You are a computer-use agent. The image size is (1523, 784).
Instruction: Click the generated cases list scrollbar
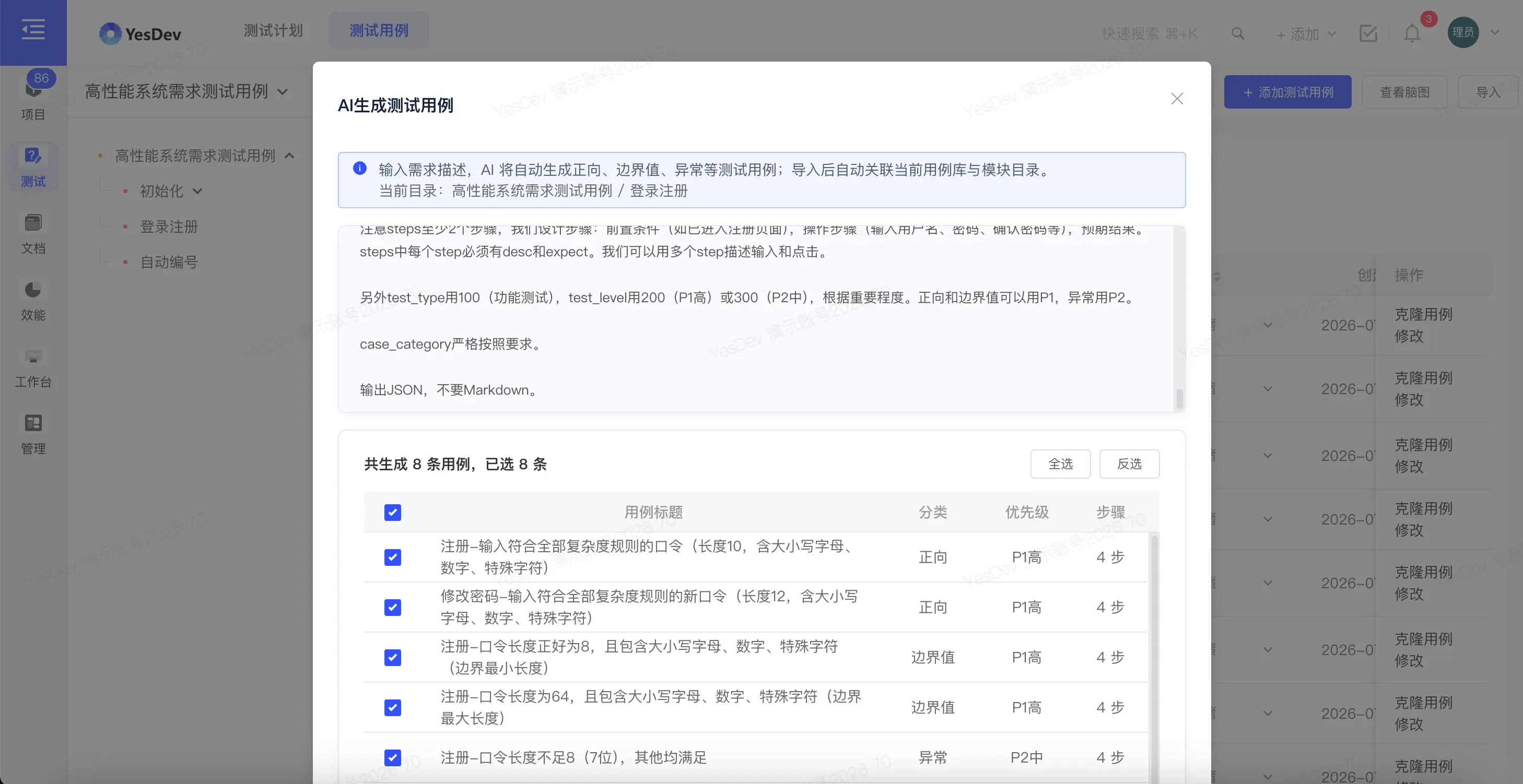click(1154, 659)
